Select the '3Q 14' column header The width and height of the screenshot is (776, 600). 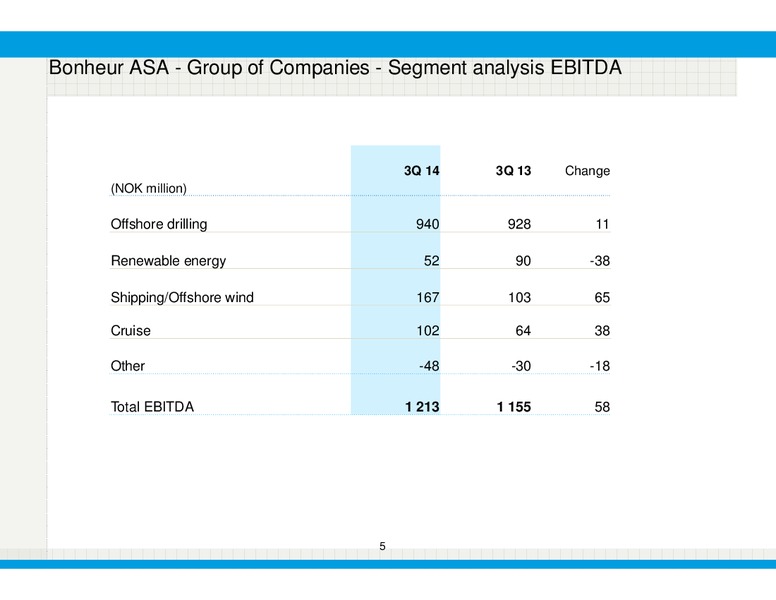(x=422, y=171)
